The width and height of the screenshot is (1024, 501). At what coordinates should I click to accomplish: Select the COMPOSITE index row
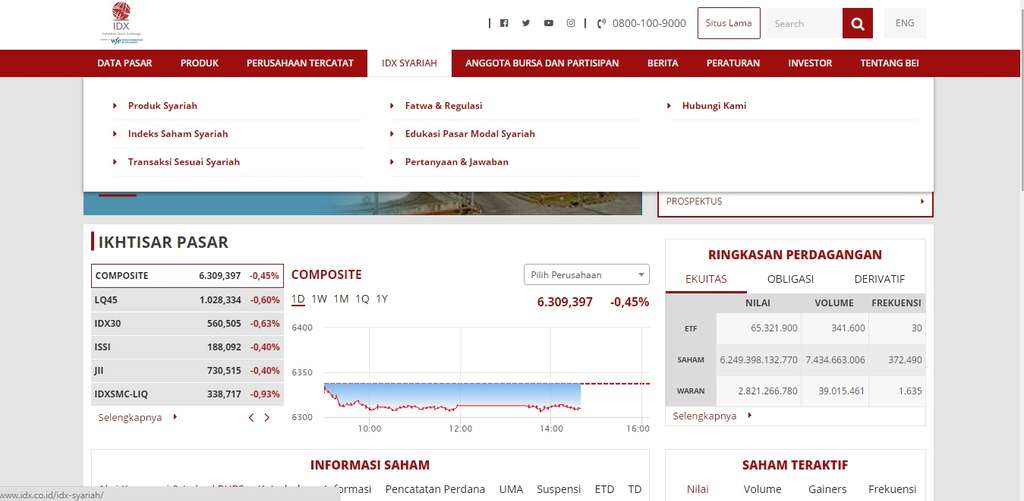(187, 276)
